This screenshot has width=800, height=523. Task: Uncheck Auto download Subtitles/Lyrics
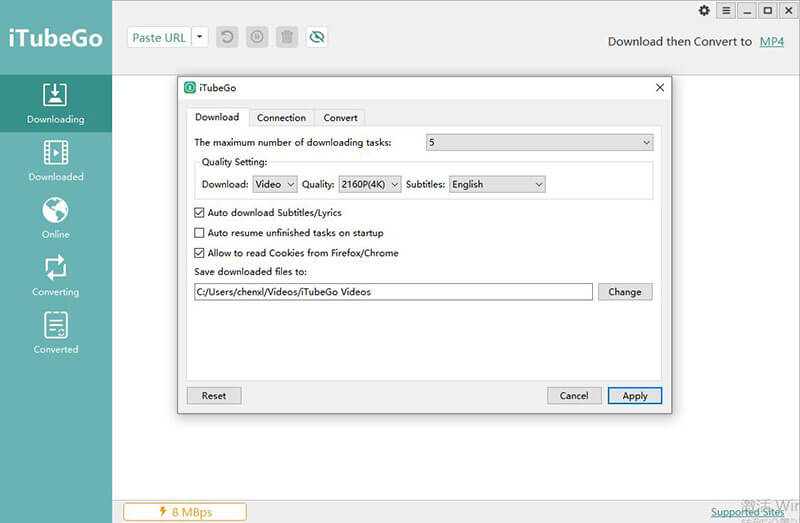[x=199, y=213]
